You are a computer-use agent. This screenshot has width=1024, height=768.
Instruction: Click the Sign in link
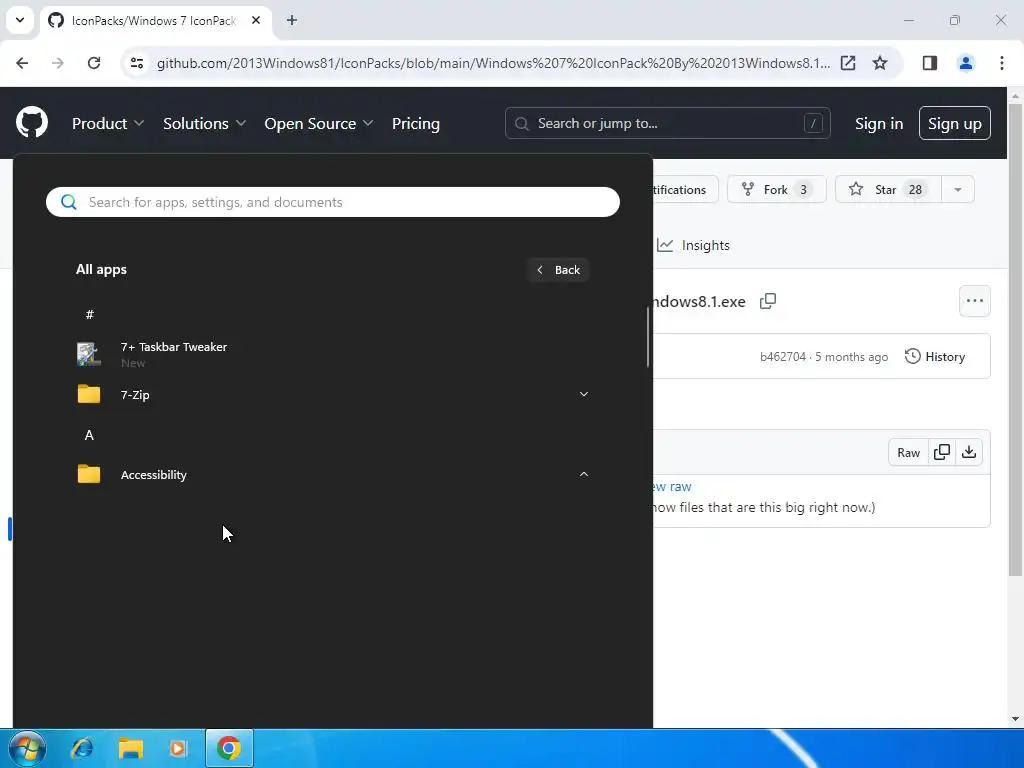point(879,123)
